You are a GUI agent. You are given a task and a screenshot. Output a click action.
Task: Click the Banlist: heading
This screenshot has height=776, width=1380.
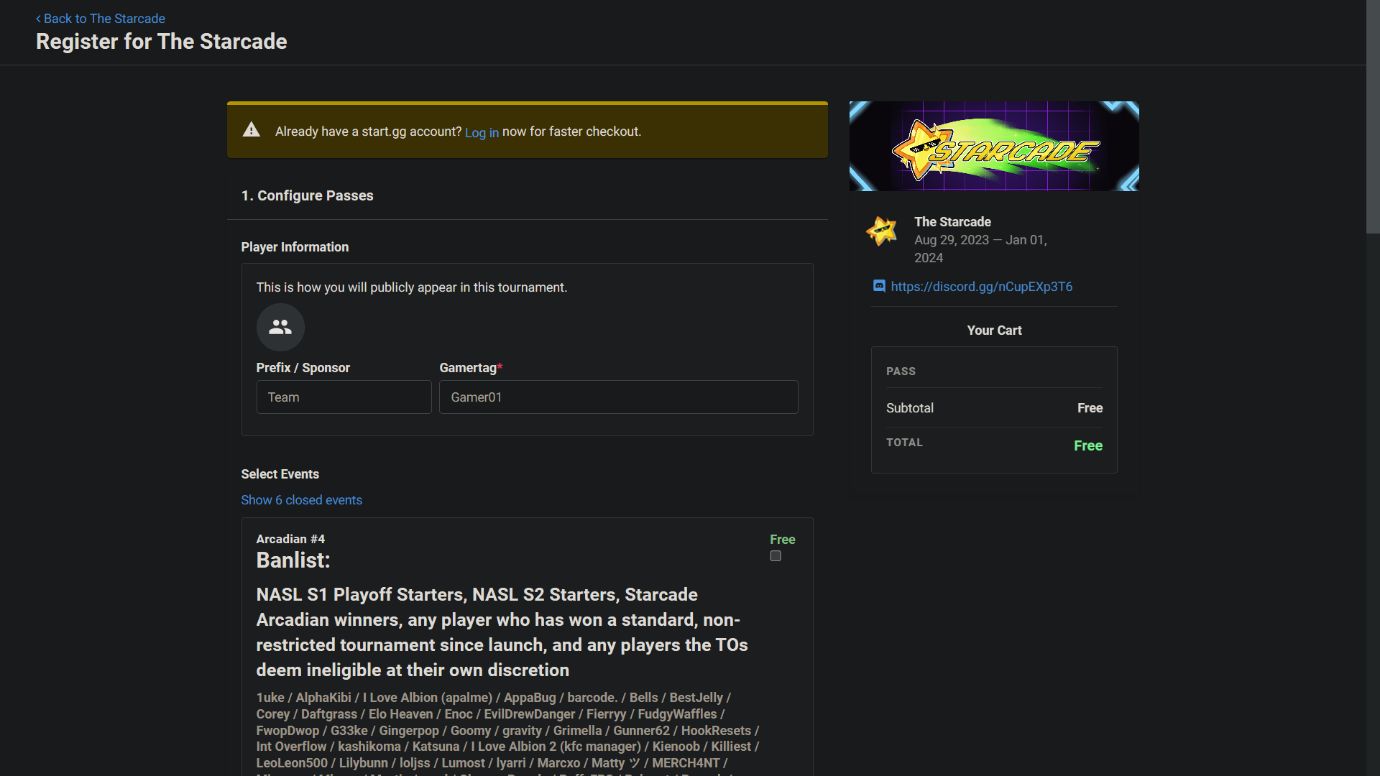(293, 560)
